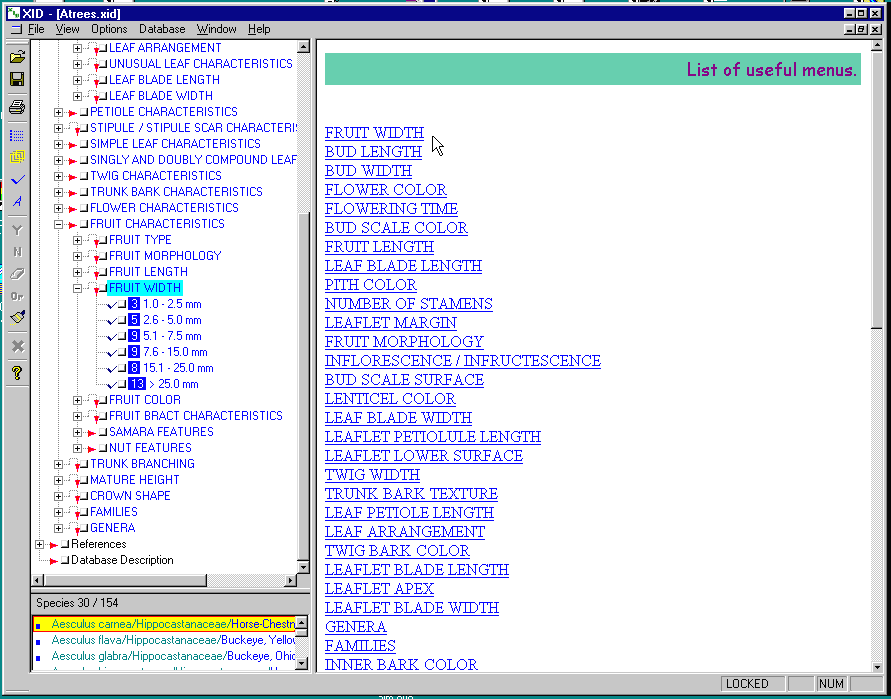
Task: Open the Options menu
Action: [109, 29]
